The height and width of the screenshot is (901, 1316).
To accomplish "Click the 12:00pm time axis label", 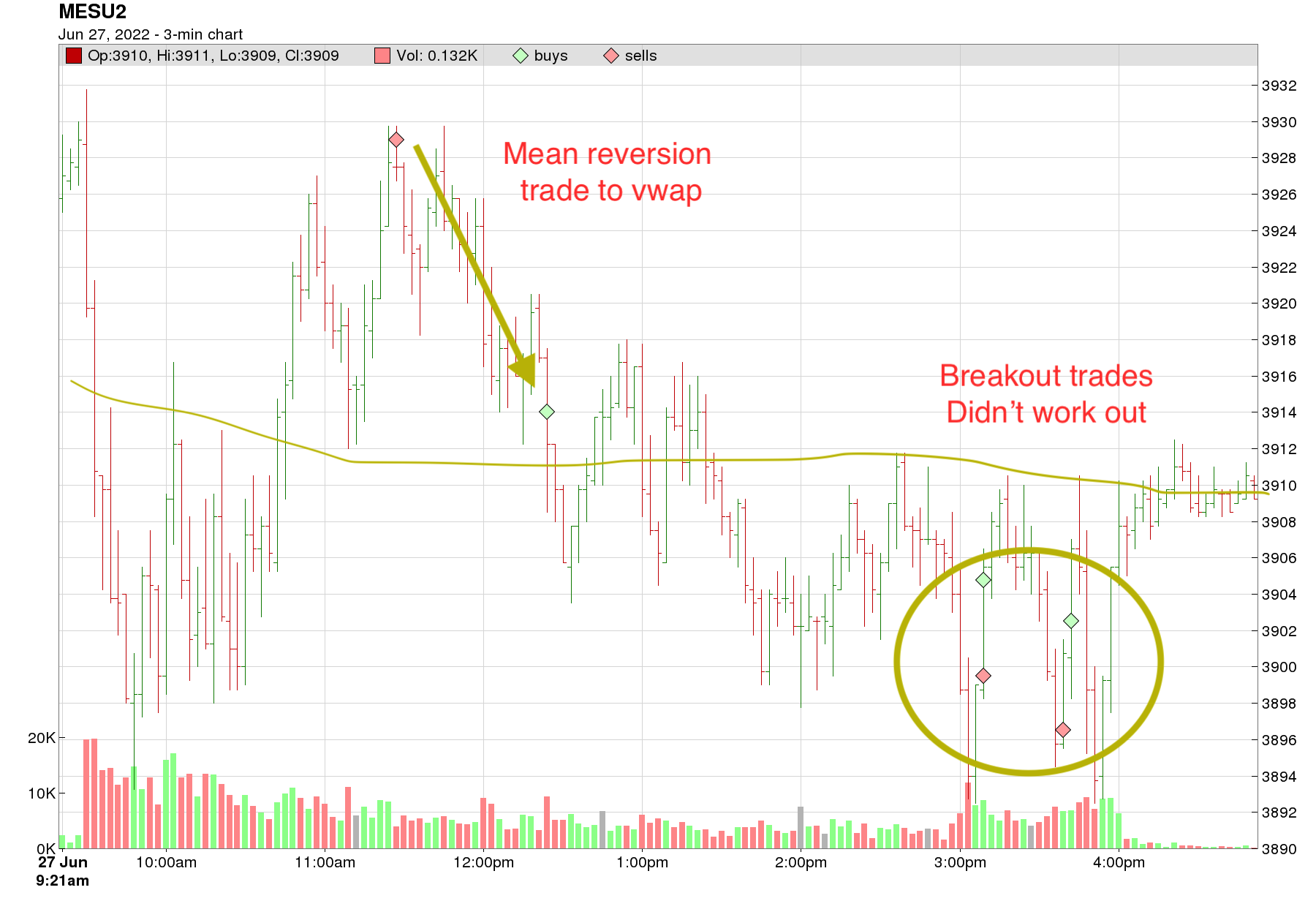I will tap(483, 862).
